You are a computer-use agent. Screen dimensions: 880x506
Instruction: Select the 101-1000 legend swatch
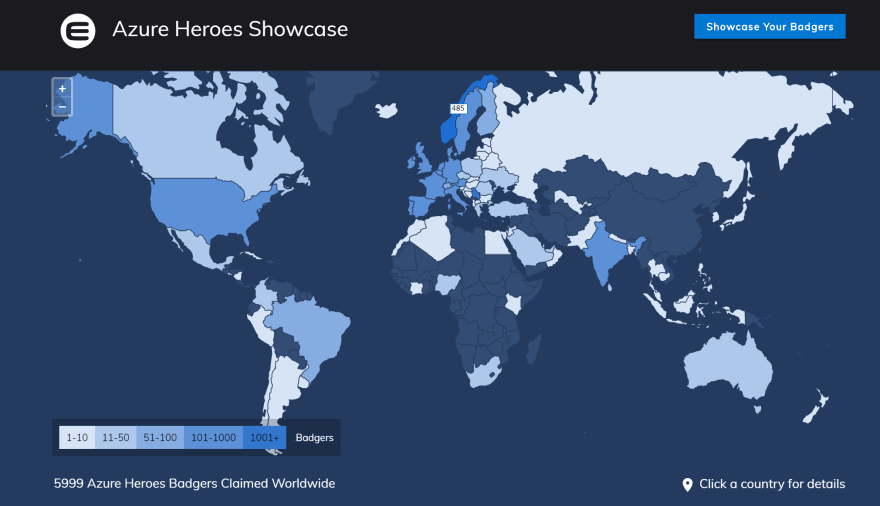click(213, 438)
